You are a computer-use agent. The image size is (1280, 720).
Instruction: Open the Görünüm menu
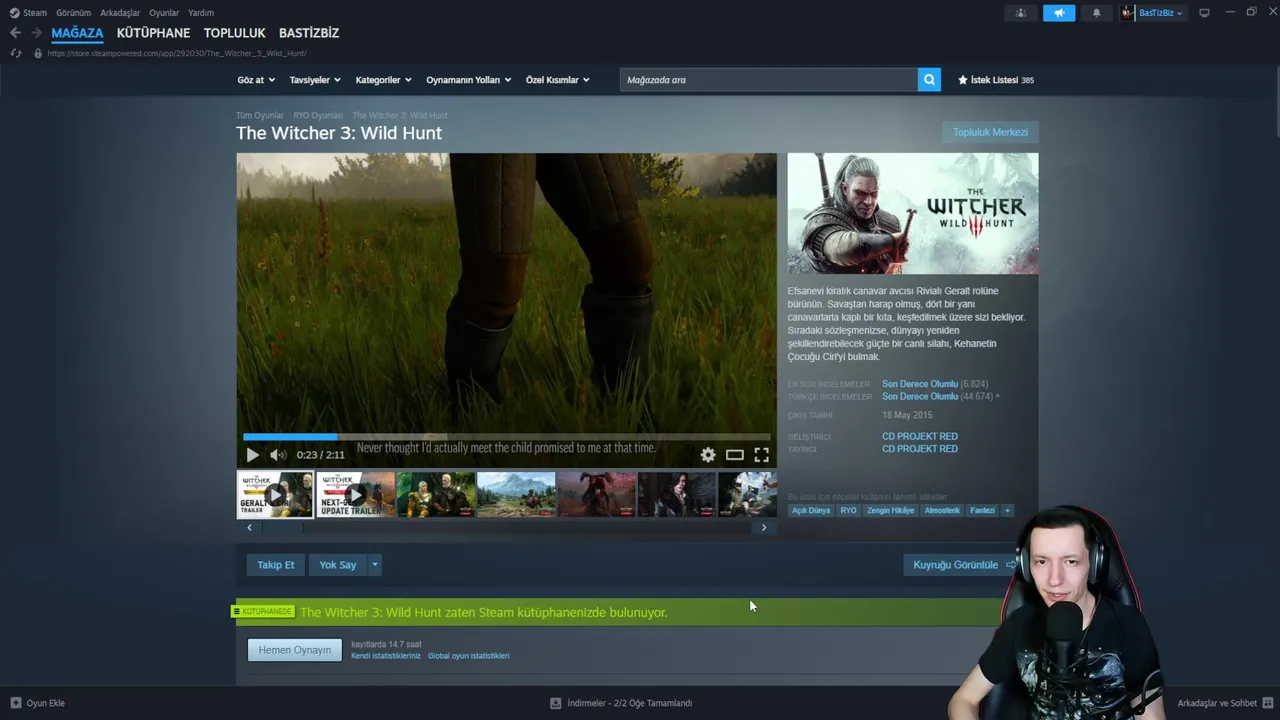(x=73, y=13)
